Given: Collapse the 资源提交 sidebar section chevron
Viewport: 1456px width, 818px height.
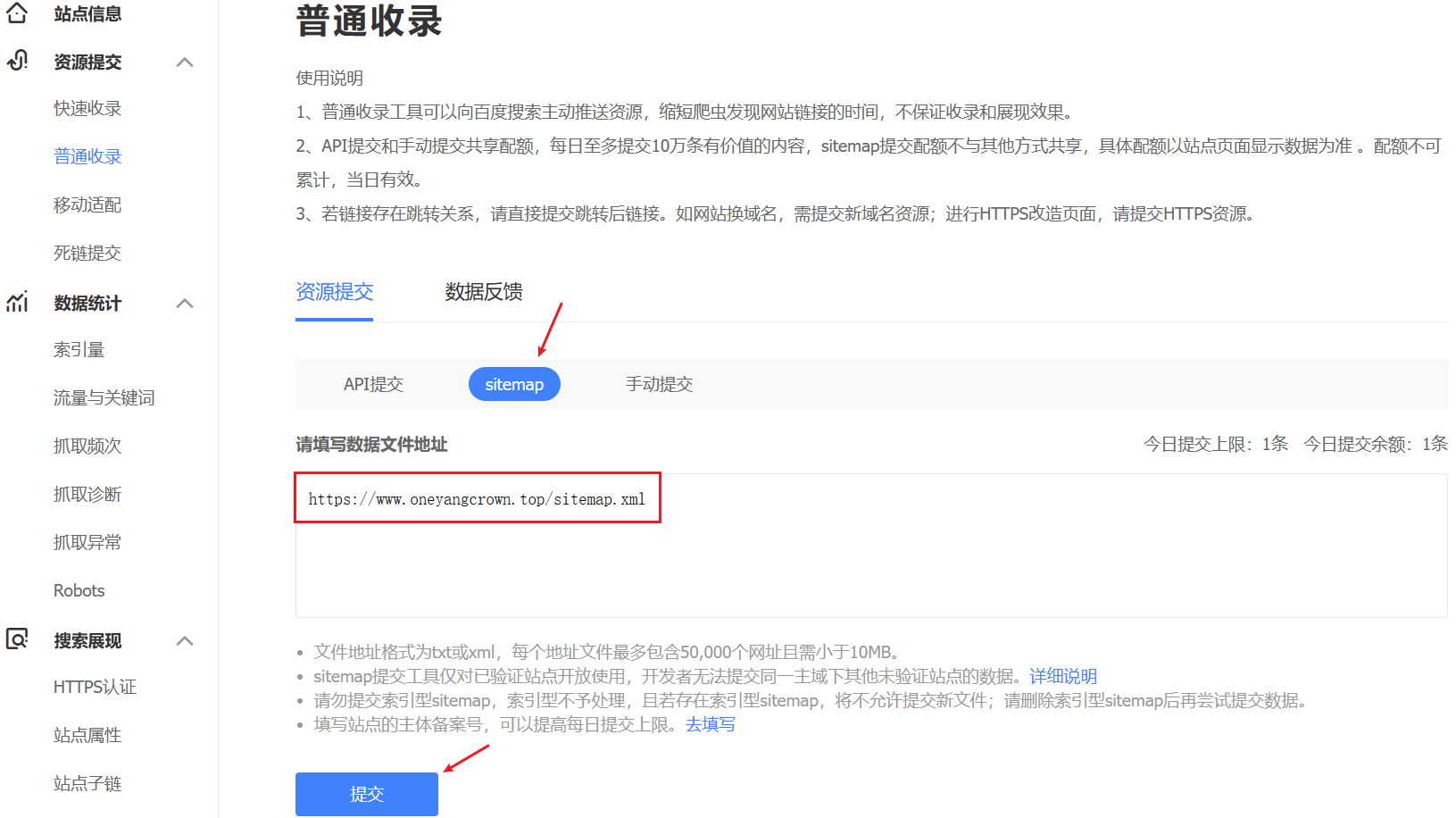Looking at the screenshot, I should pos(185,62).
